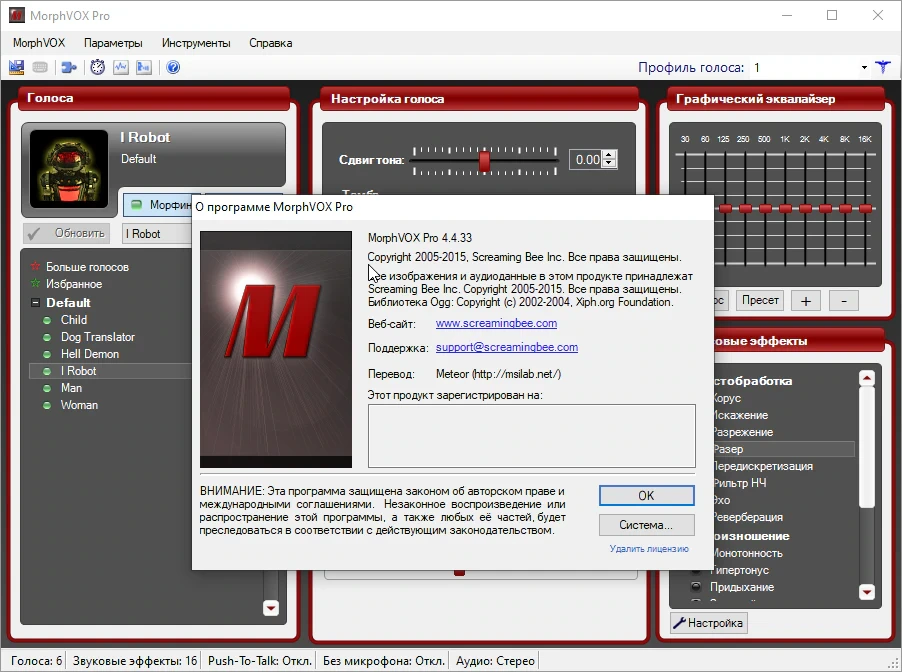Click the filter funnel icon beside voice profile
Screen dimensions: 902x672
click(x=883, y=67)
